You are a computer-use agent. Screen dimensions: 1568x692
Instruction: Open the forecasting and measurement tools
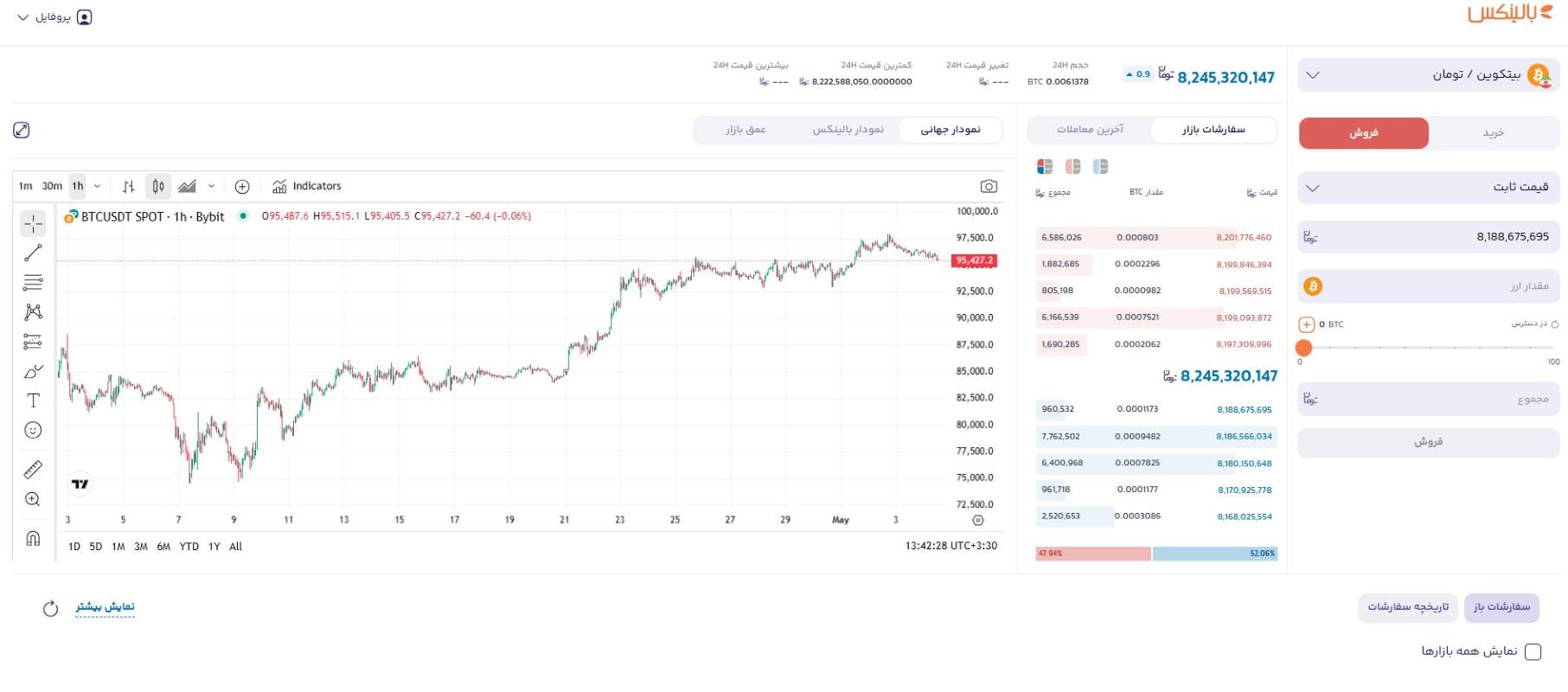(x=33, y=342)
